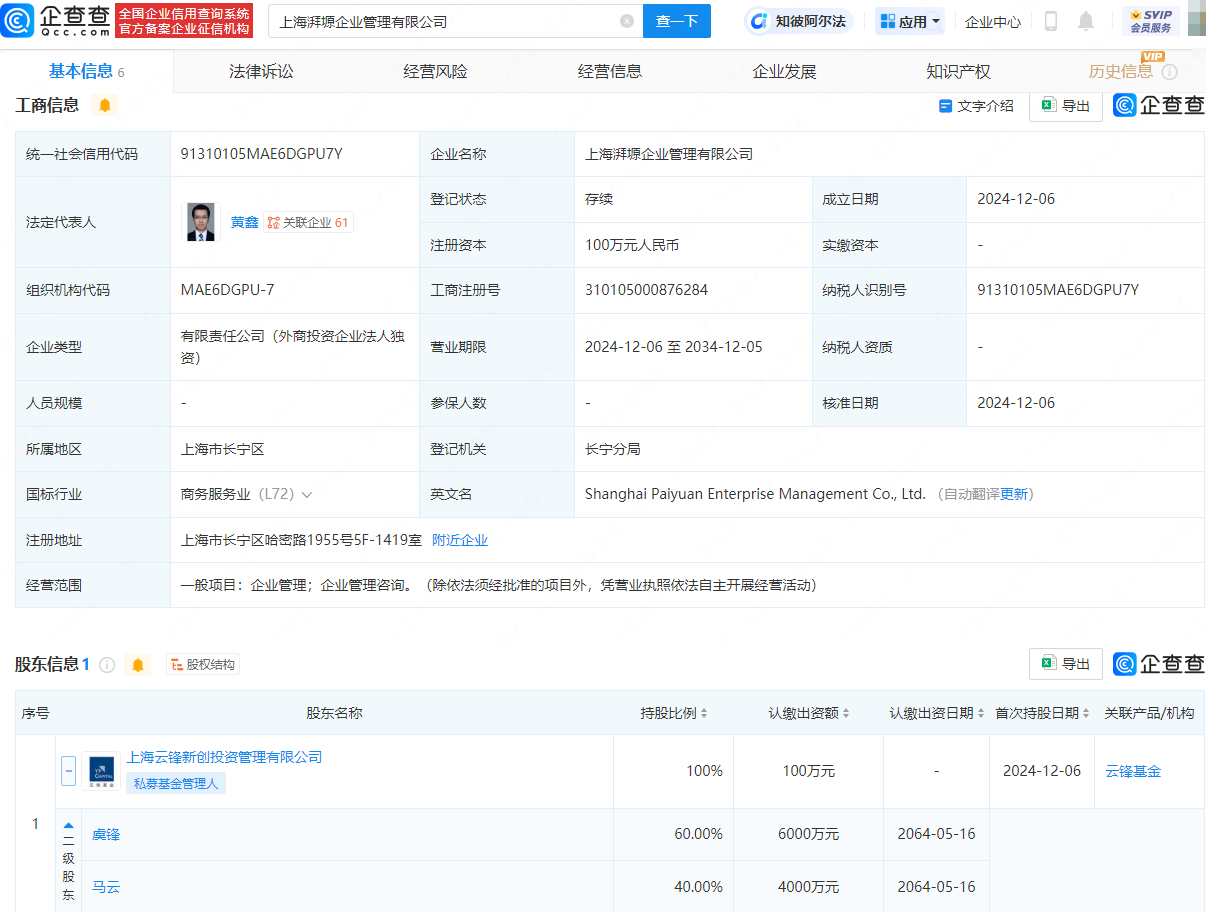Image resolution: width=1206 pixels, height=912 pixels.
Task: Sort by 首次持股日期 column arrows
Action: pos(1086,714)
